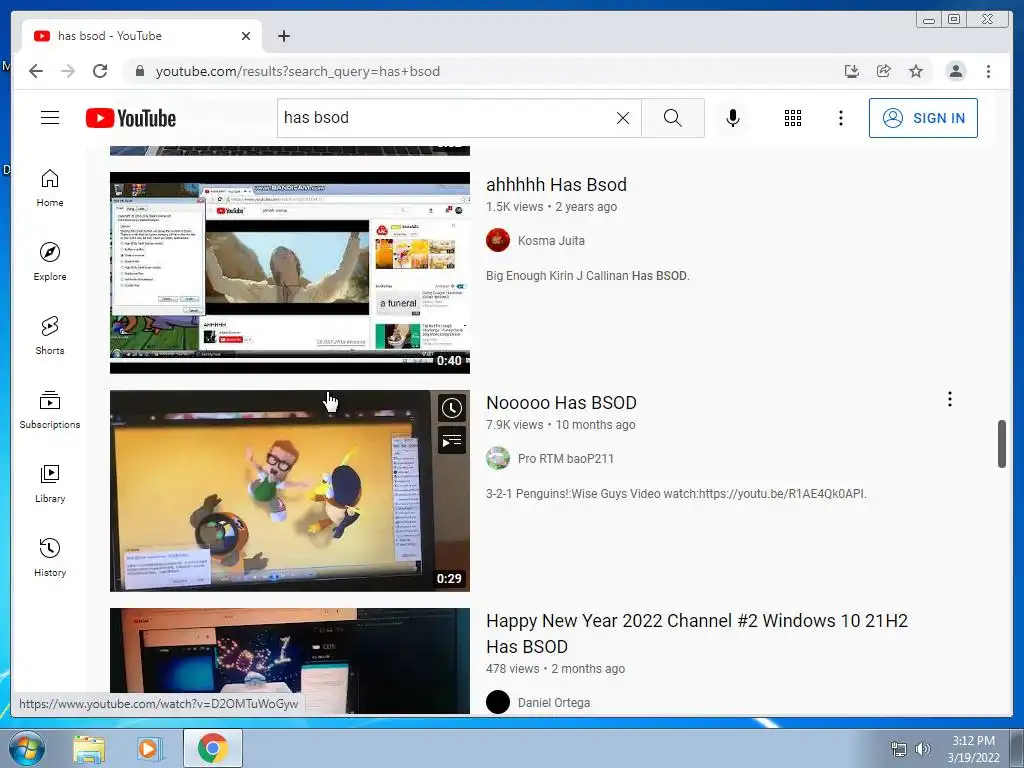View site information lock icon

139,71
